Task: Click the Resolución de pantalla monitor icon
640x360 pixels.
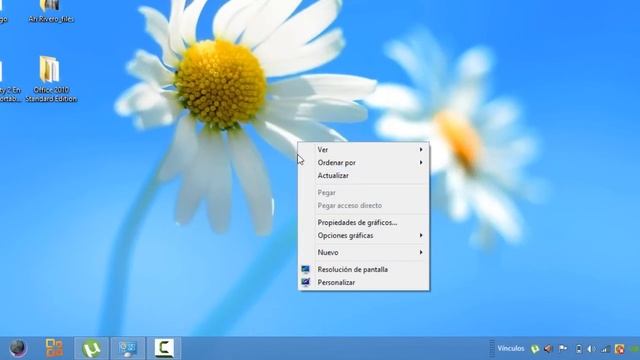Action: [x=305, y=269]
